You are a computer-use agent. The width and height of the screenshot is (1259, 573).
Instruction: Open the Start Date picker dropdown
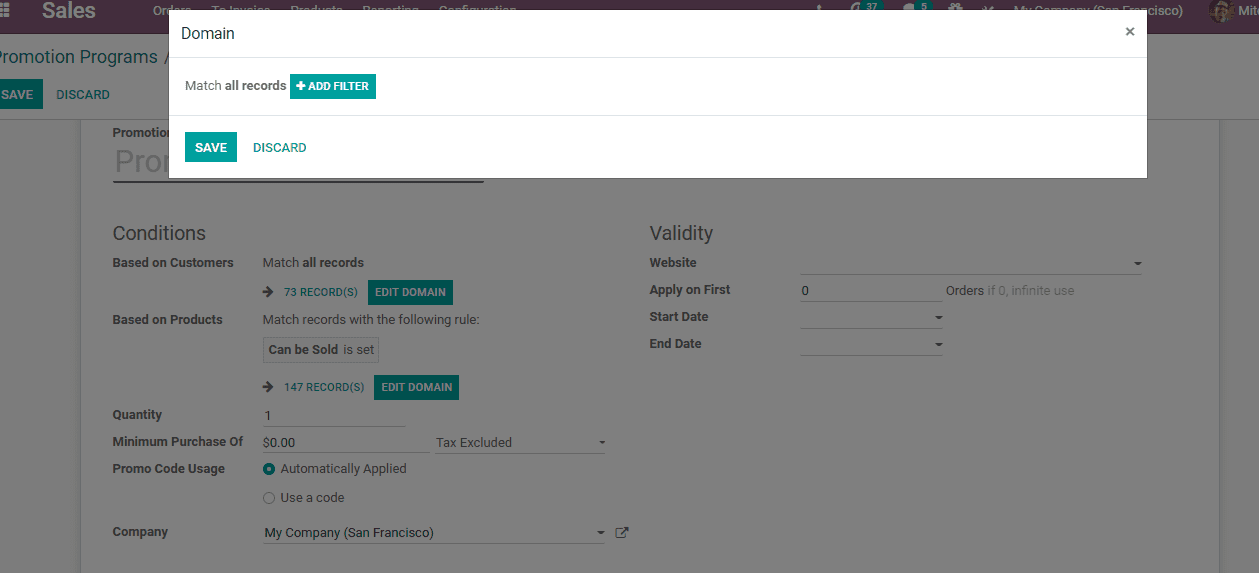tap(872, 317)
